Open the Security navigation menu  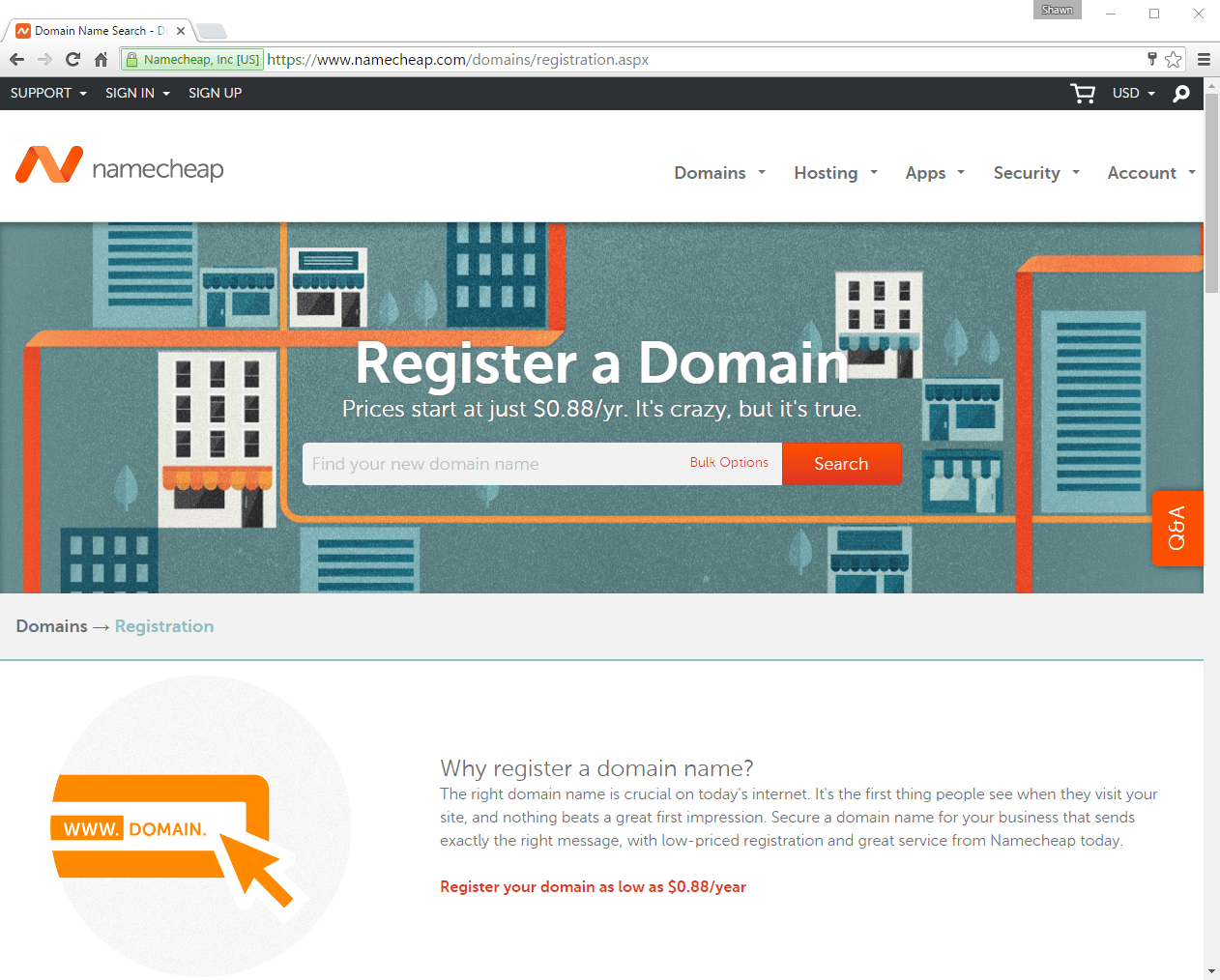point(1035,173)
